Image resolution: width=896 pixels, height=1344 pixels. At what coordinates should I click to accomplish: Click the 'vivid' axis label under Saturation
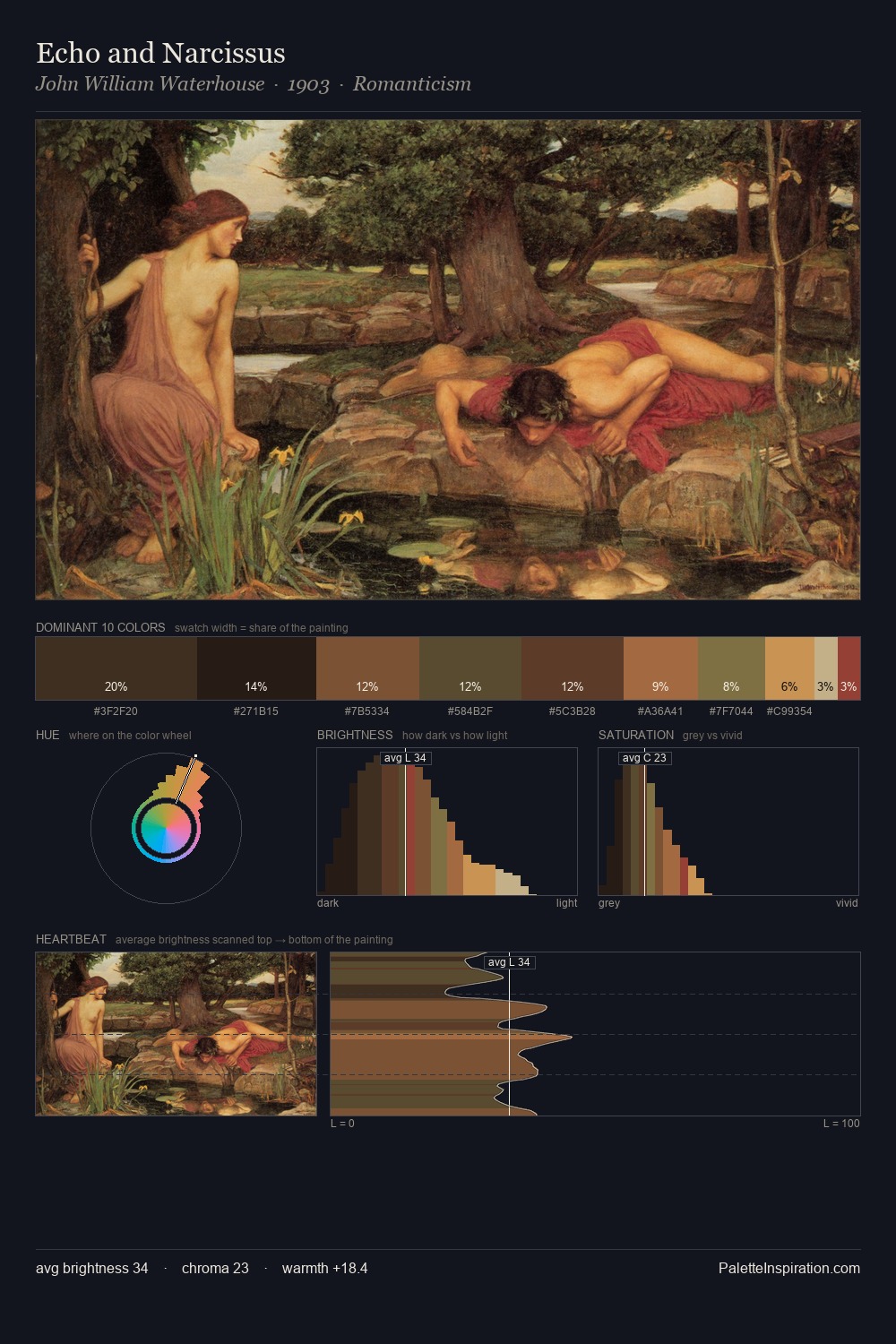pos(847,903)
